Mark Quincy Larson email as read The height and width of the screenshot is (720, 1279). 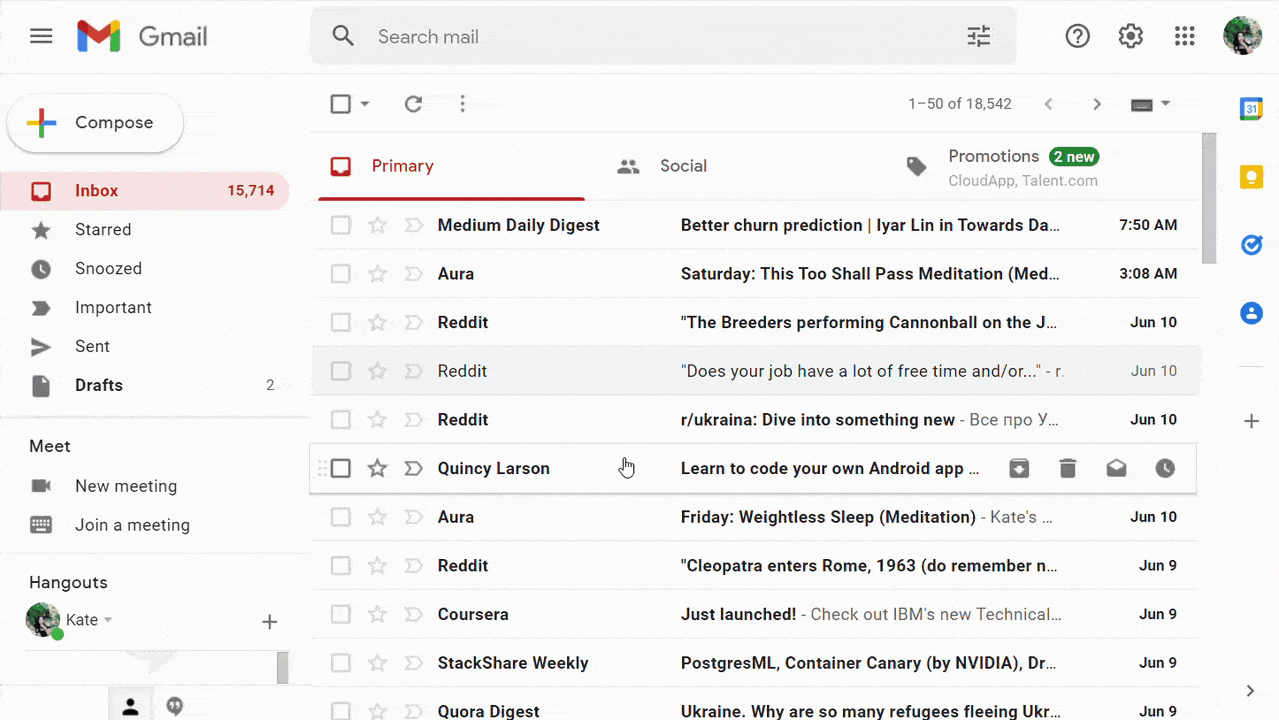[1116, 468]
